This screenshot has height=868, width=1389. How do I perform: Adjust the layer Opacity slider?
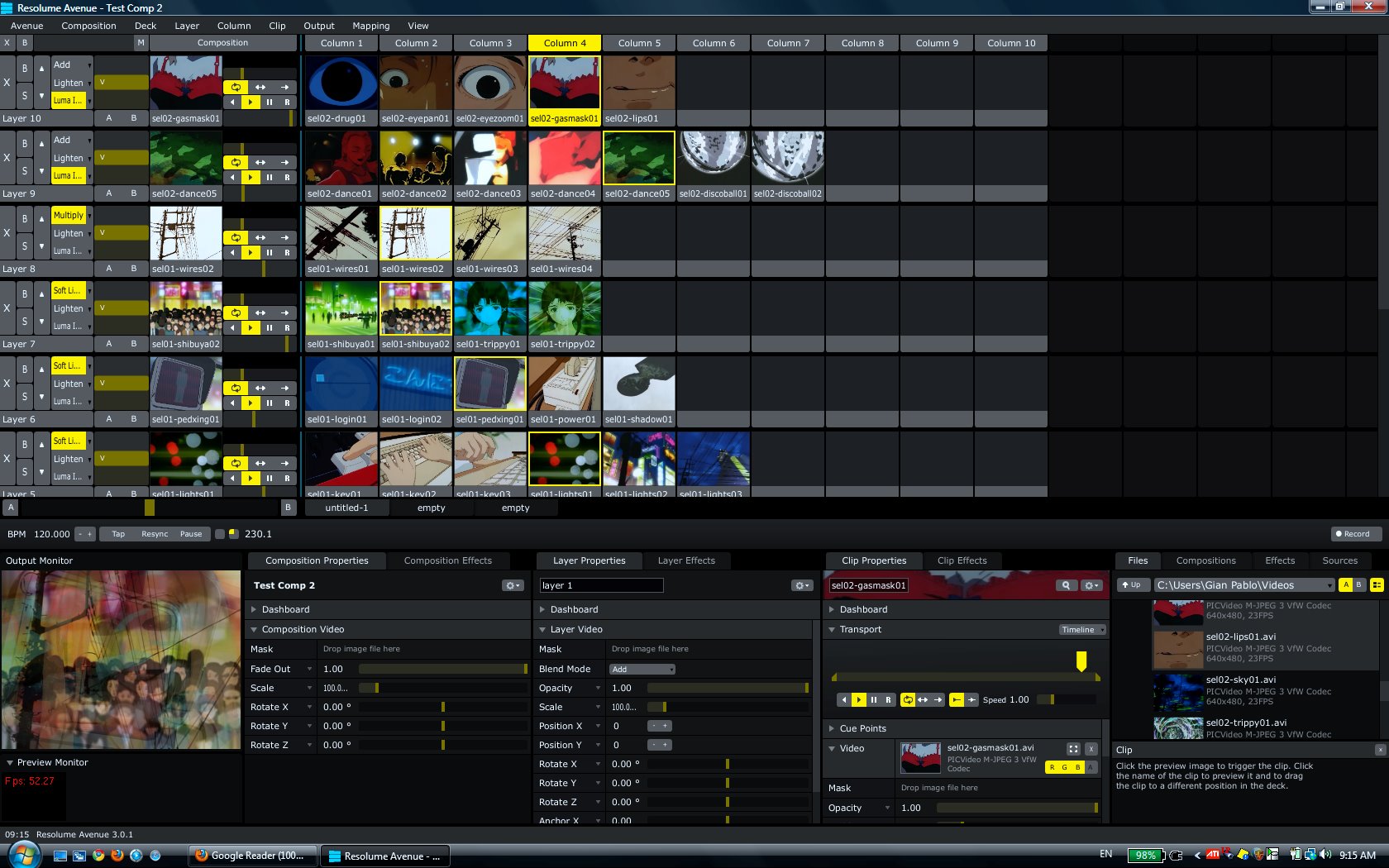pyautogui.click(x=728, y=688)
